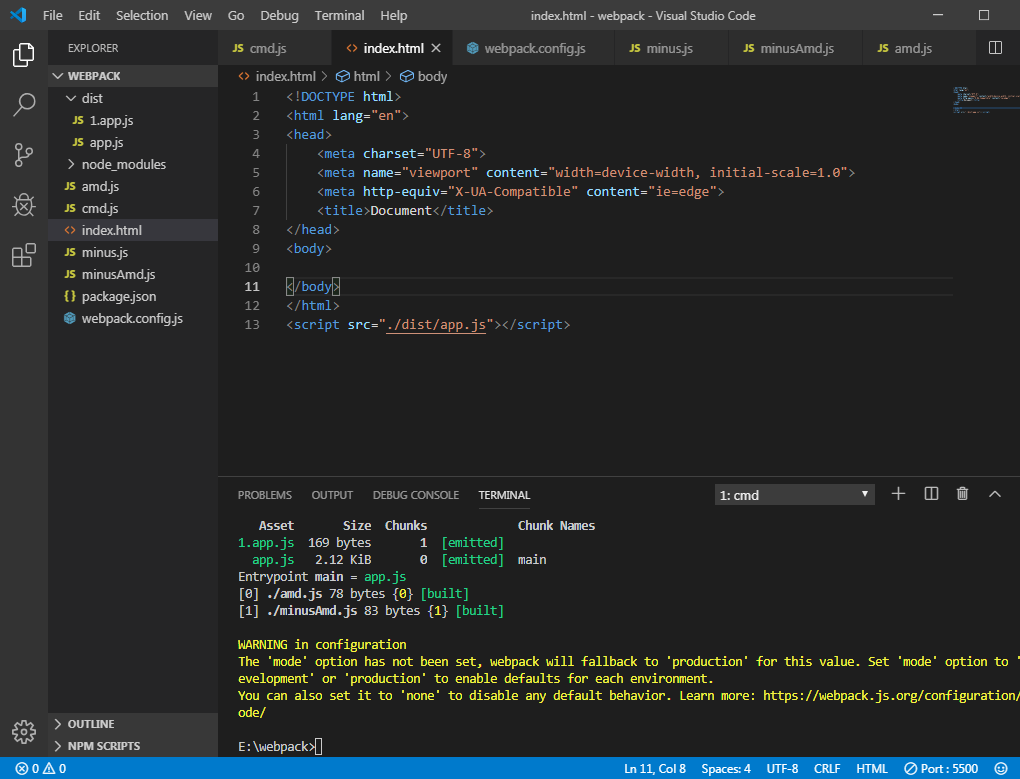Open the Terminal menu
1020x779 pixels.
point(339,15)
